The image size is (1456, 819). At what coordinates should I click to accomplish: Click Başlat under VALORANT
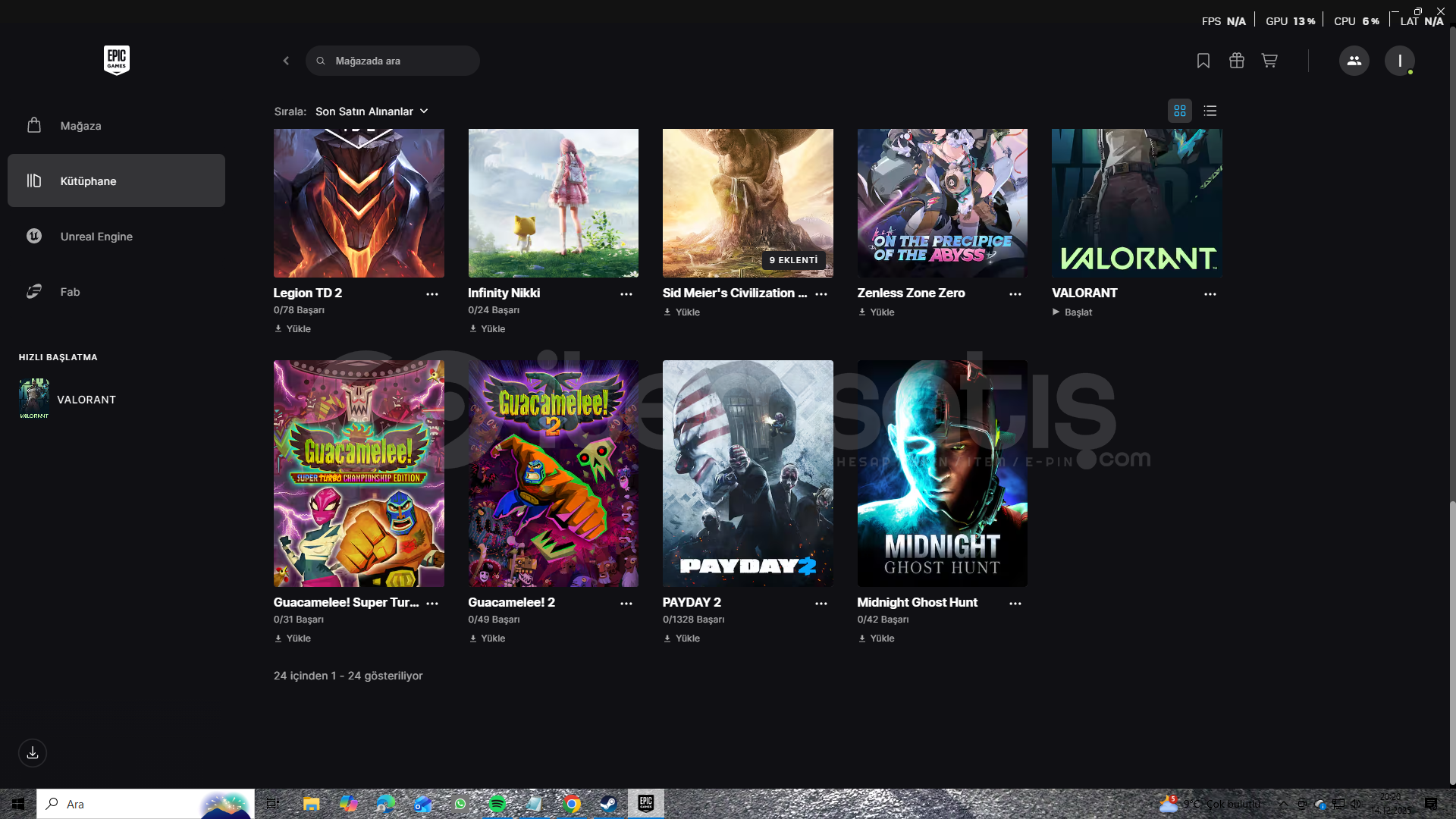[x=1072, y=312]
